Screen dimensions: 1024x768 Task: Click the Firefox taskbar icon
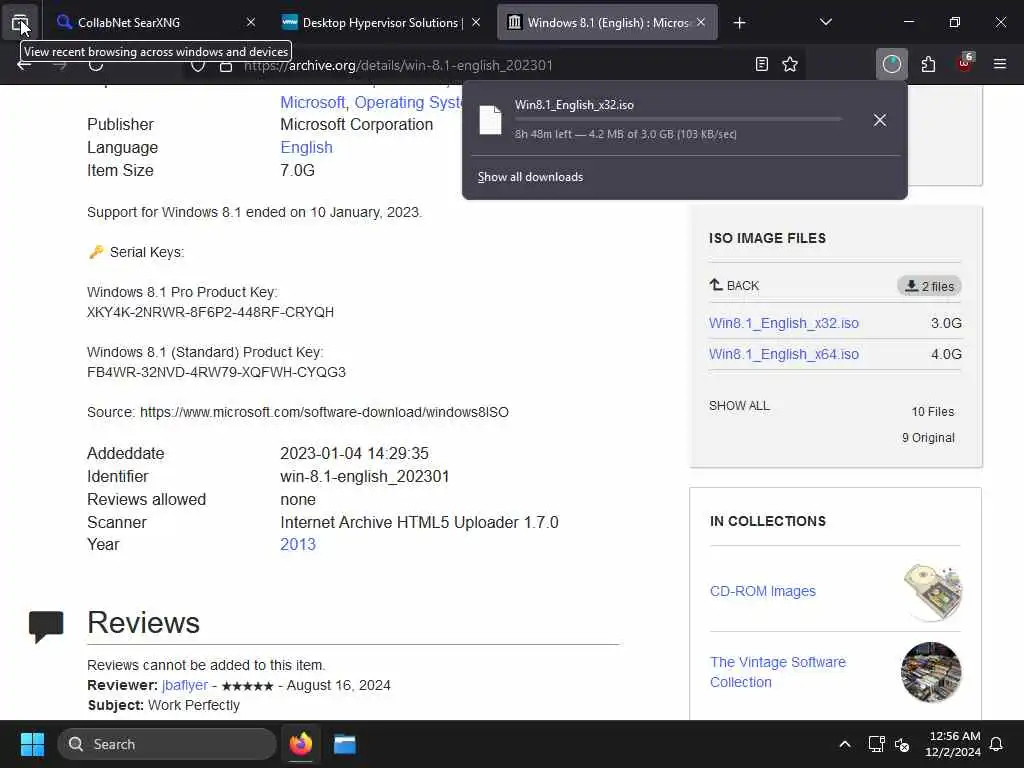click(x=301, y=744)
